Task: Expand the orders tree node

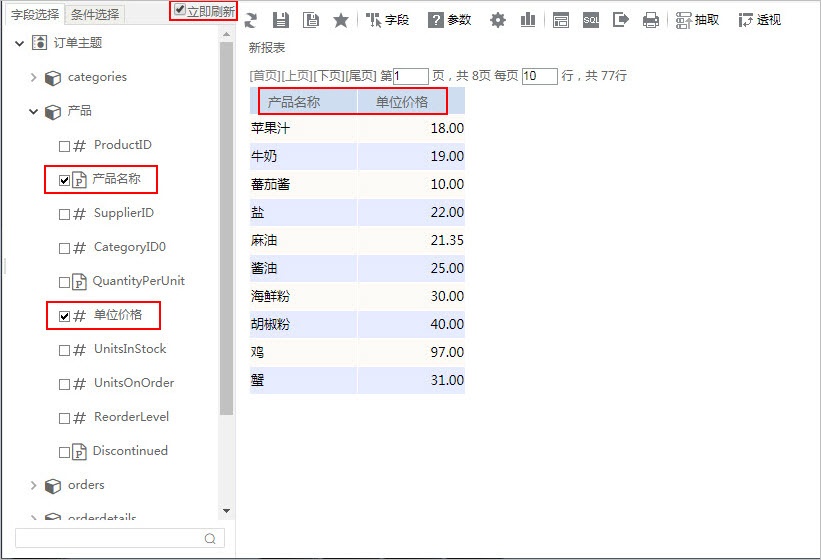Action: tap(34, 485)
